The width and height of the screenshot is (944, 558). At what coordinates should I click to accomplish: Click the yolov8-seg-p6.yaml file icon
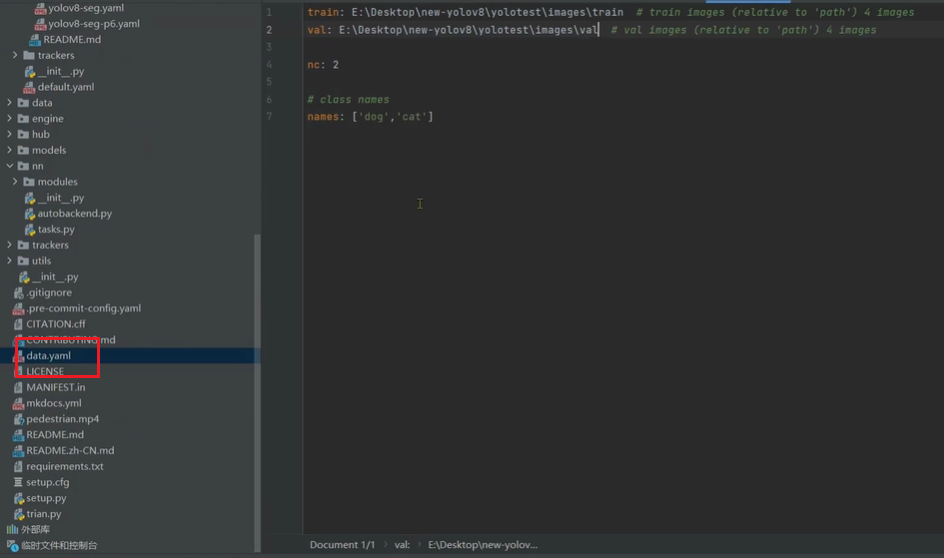coord(40,24)
